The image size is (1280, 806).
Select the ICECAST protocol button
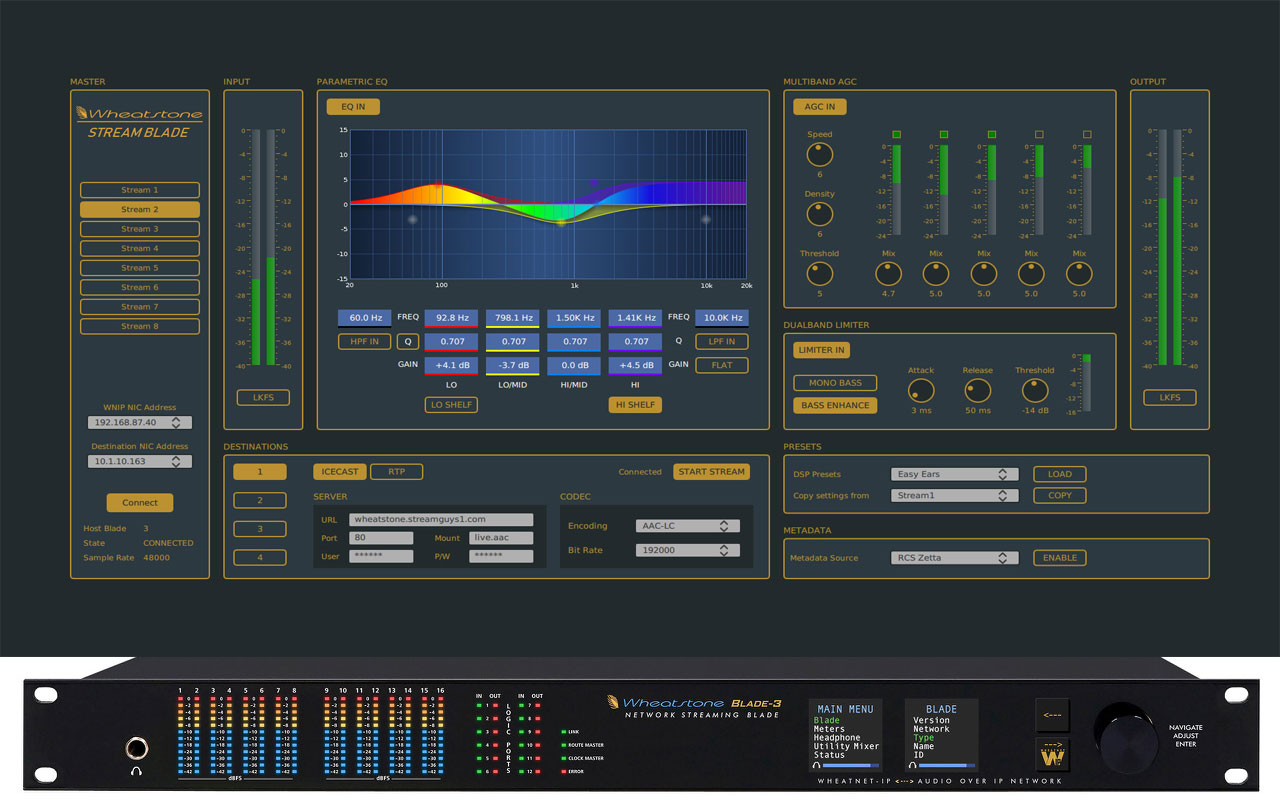click(x=340, y=472)
